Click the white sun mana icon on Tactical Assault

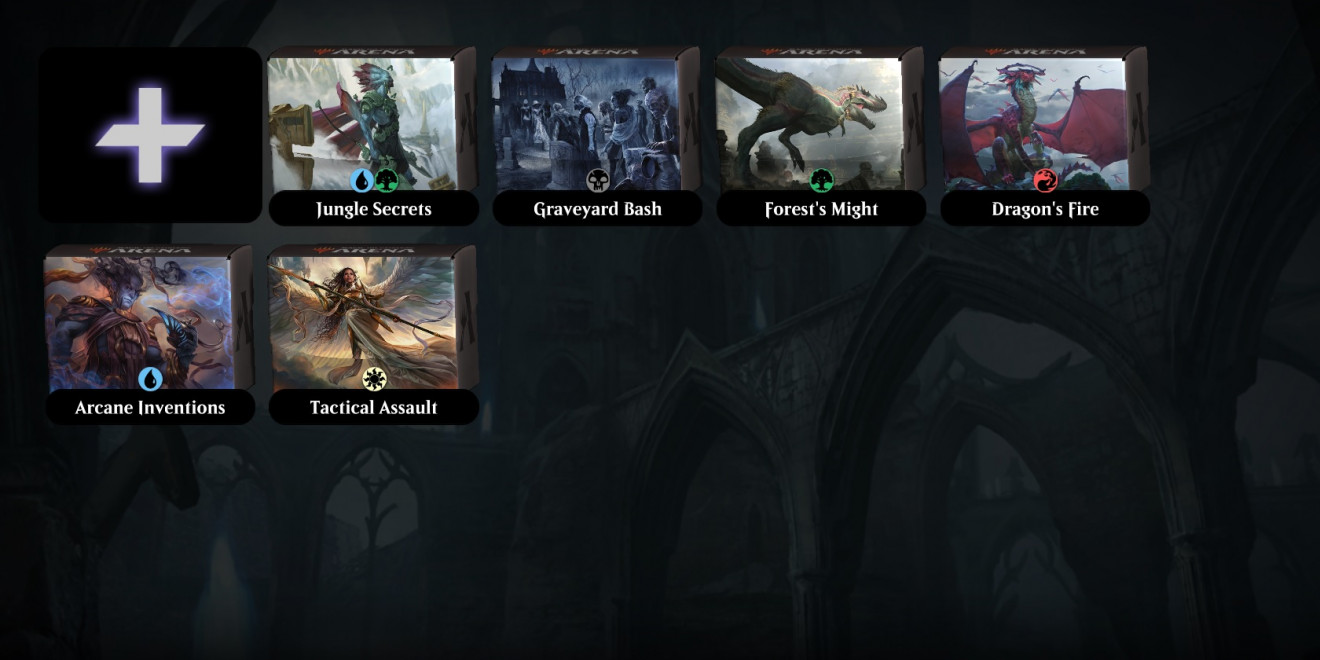(x=374, y=379)
